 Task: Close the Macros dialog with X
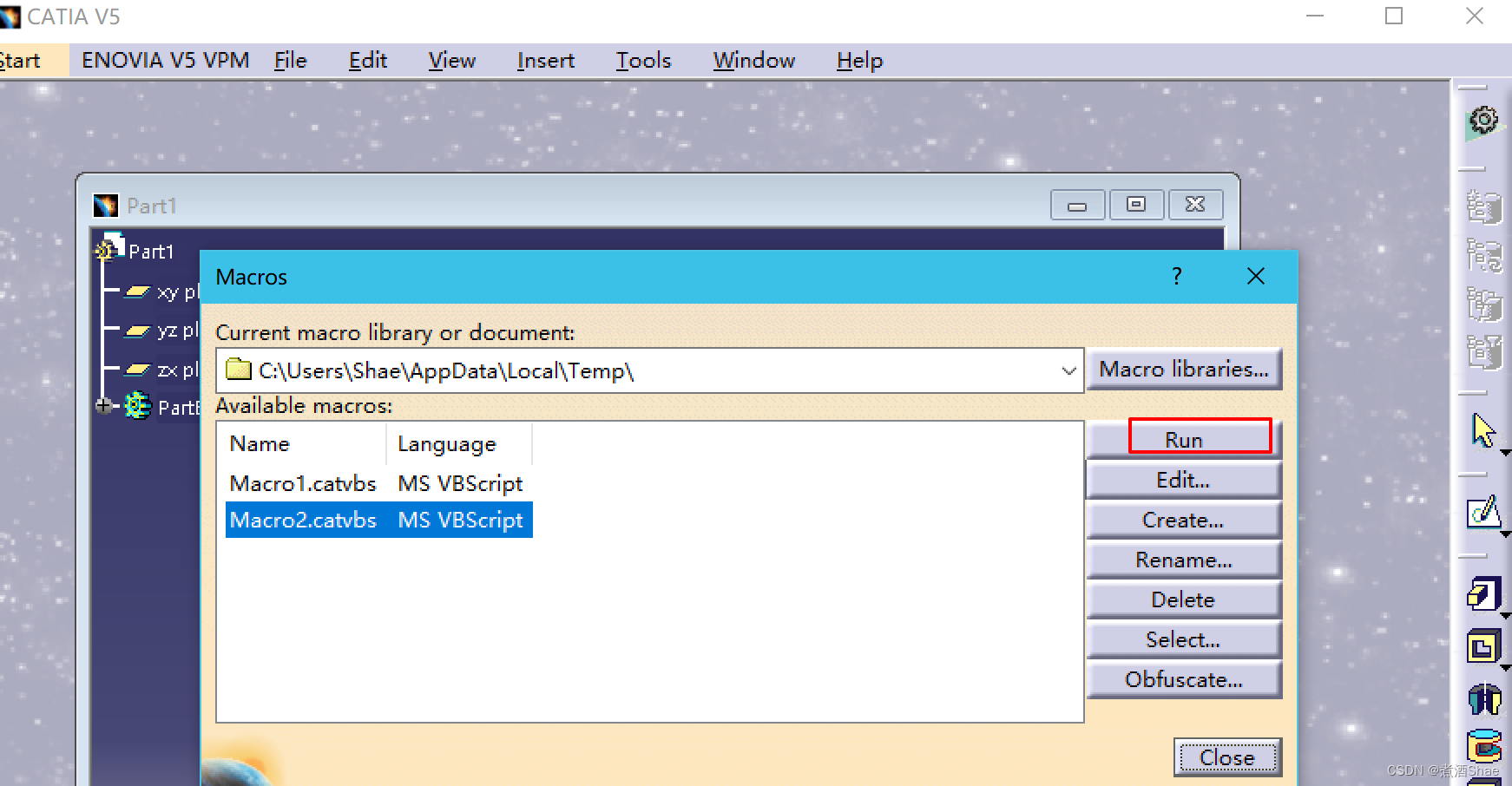click(1255, 277)
